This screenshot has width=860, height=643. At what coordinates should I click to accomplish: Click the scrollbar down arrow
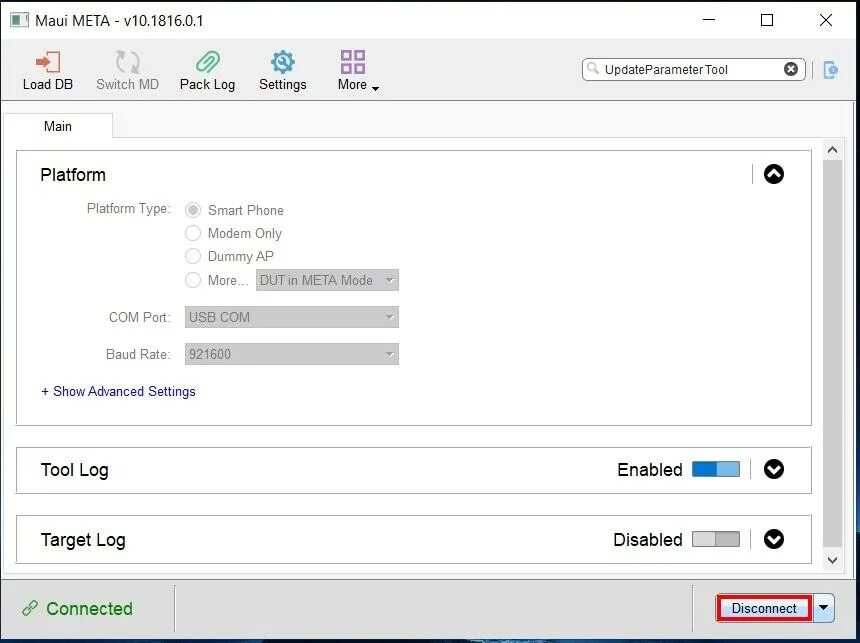click(833, 560)
